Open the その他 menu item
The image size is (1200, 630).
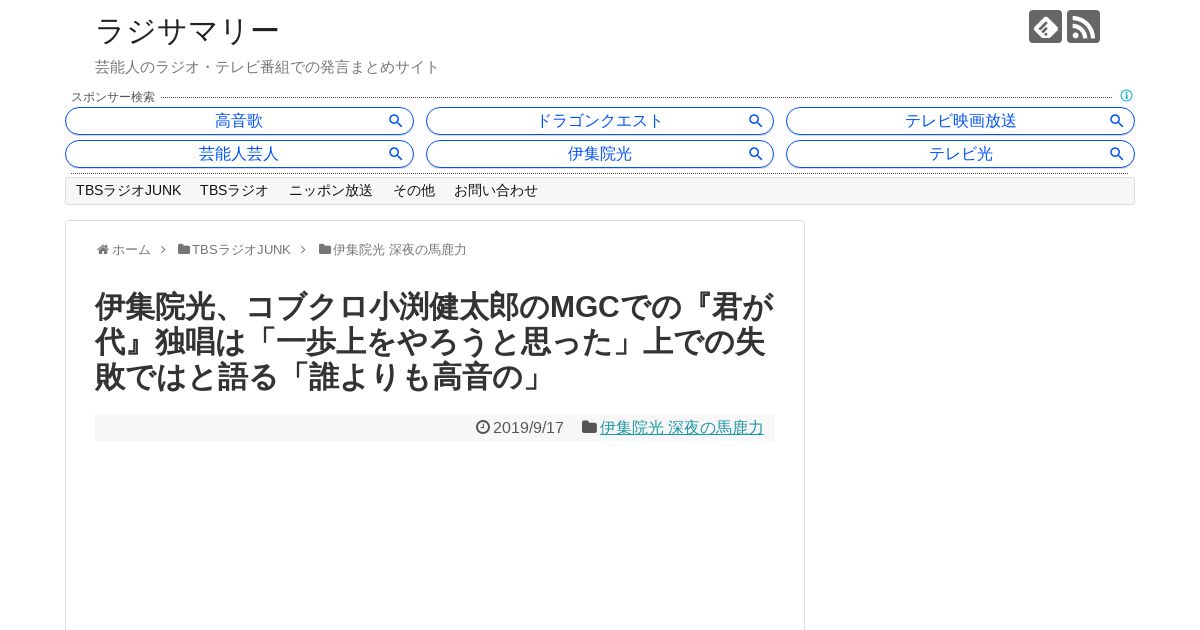(x=414, y=191)
